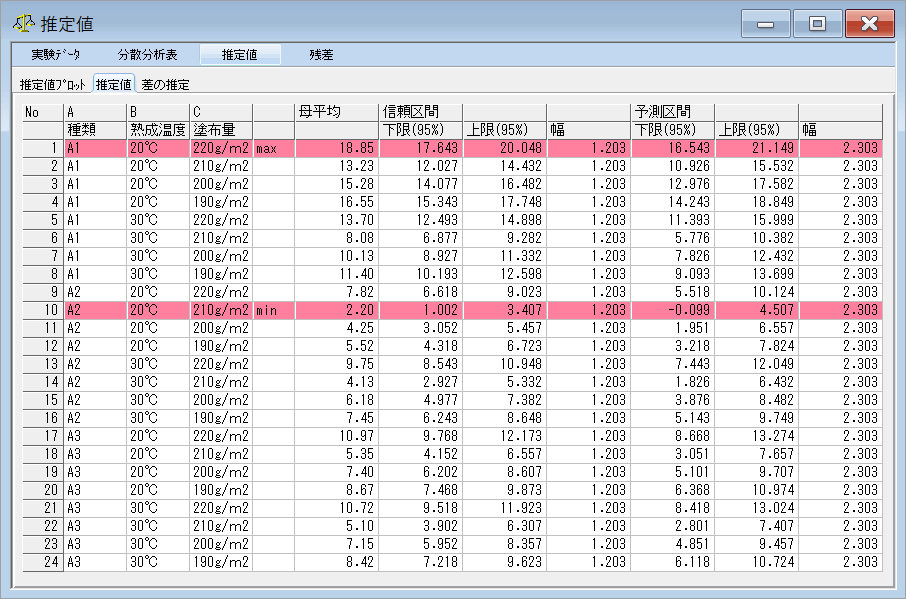This screenshot has height=599, width=906.
Task: Click the No column header
Action: tap(42, 112)
